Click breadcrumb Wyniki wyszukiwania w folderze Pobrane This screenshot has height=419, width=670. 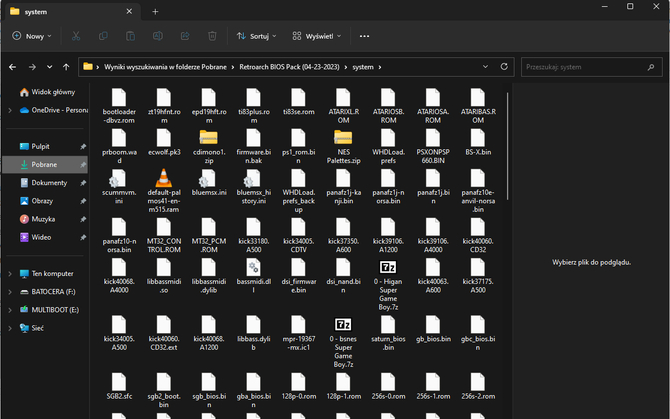coord(165,67)
